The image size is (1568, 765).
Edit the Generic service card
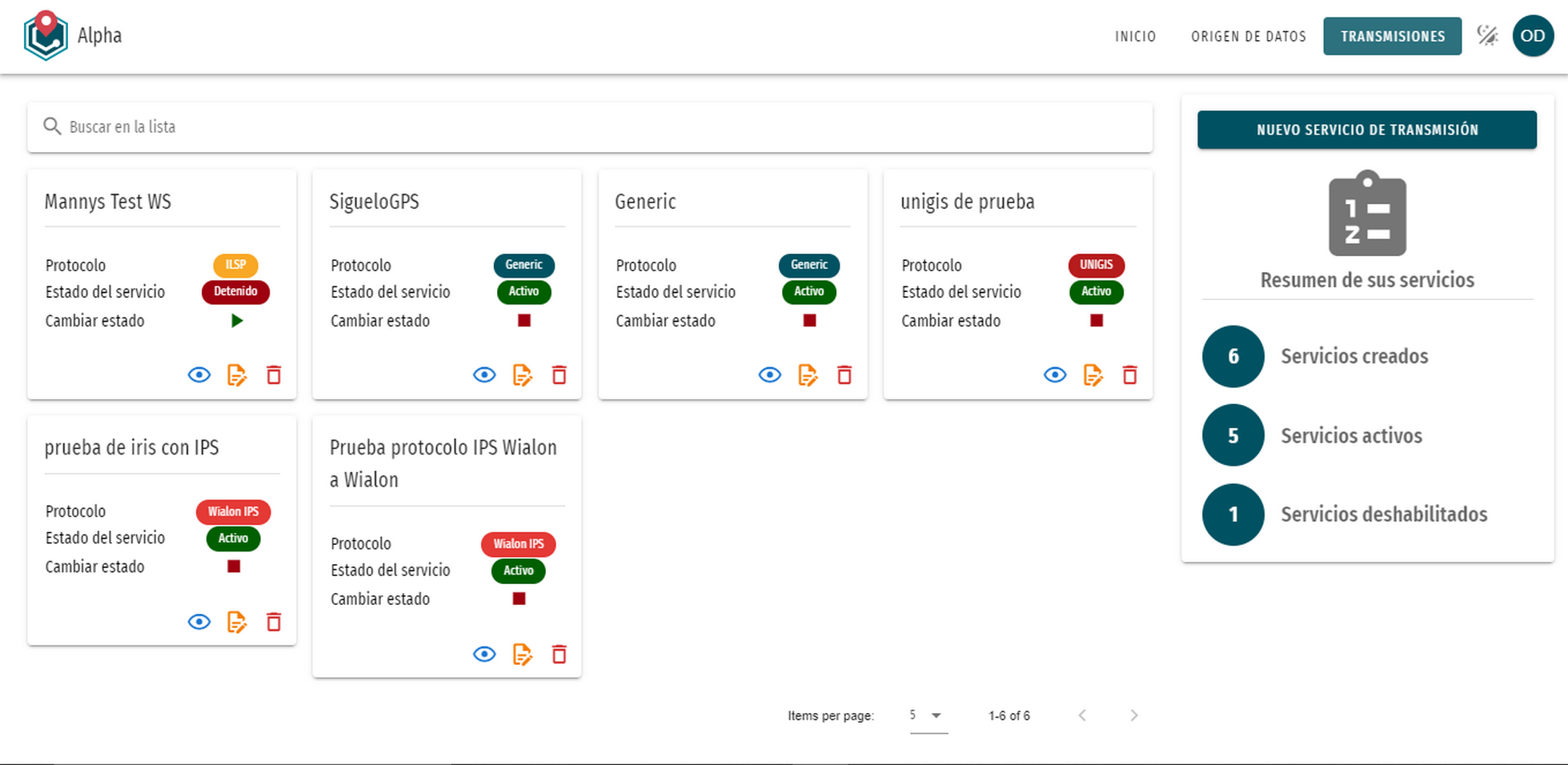coord(808,374)
